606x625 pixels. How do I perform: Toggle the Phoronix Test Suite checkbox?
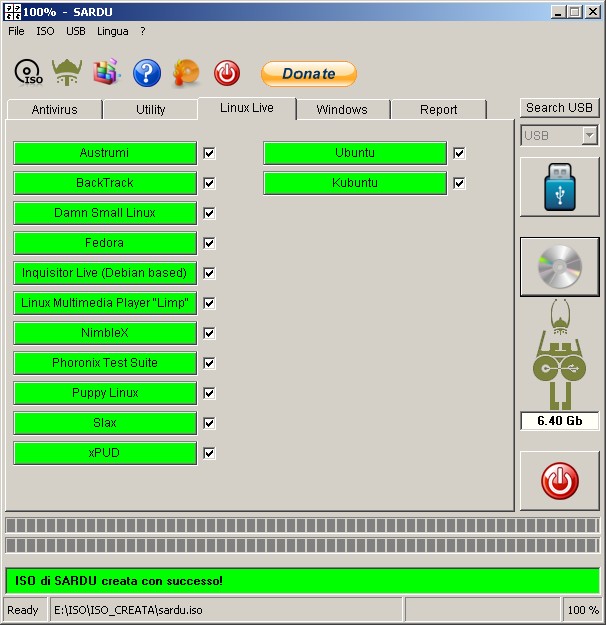[209, 363]
